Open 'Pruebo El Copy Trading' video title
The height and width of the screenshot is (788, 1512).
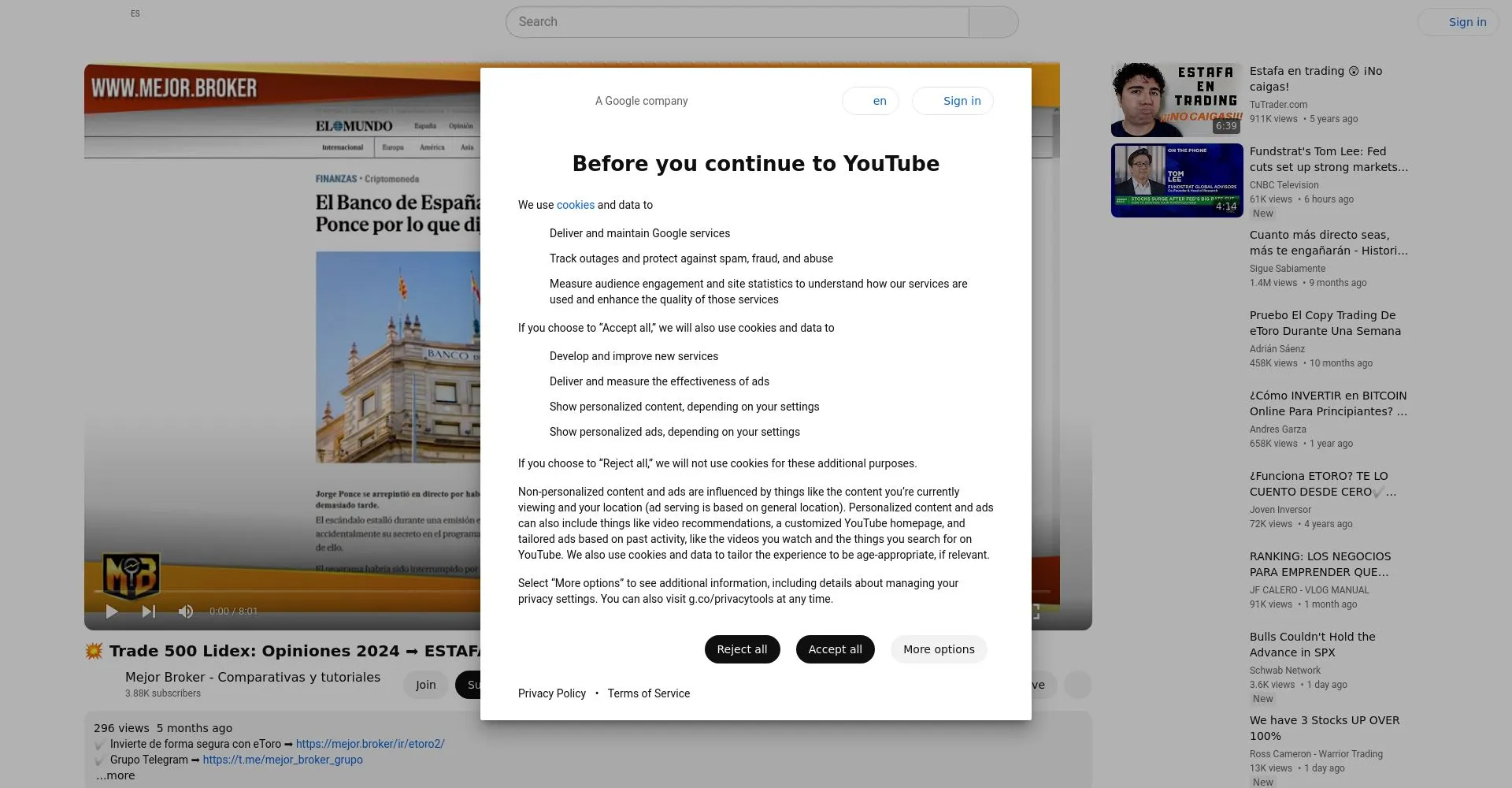pyautogui.click(x=1325, y=323)
